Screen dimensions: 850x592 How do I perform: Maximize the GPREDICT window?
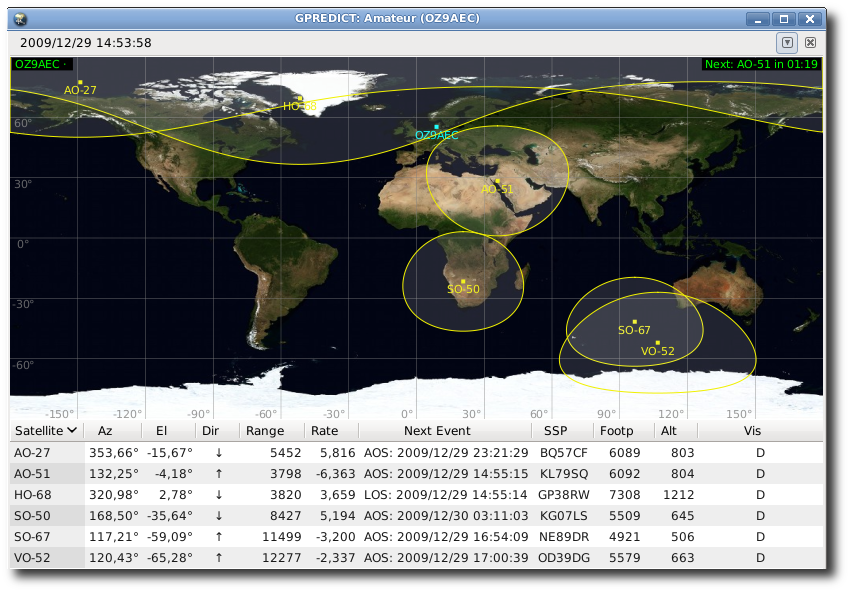pyautogui.click(x=784, y=20)
